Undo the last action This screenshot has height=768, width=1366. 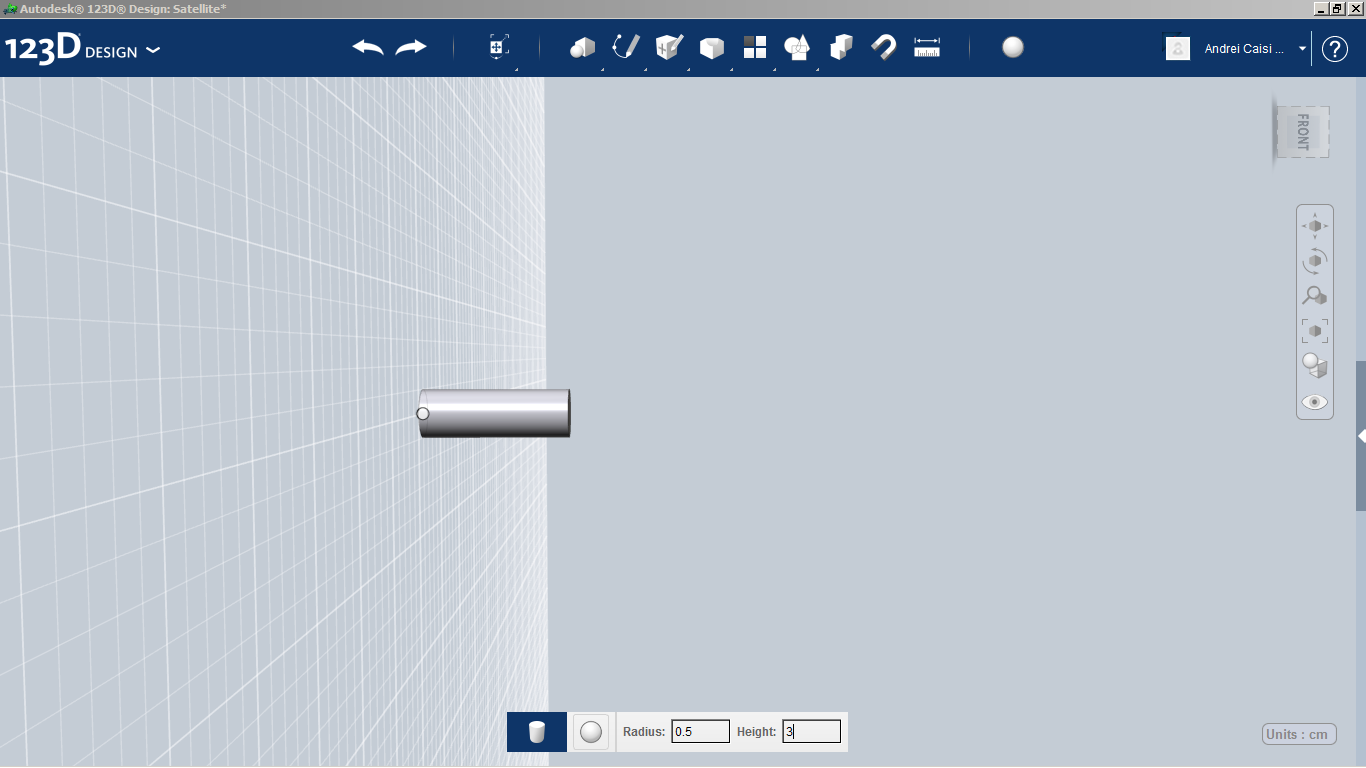click(x=368, y=47)
